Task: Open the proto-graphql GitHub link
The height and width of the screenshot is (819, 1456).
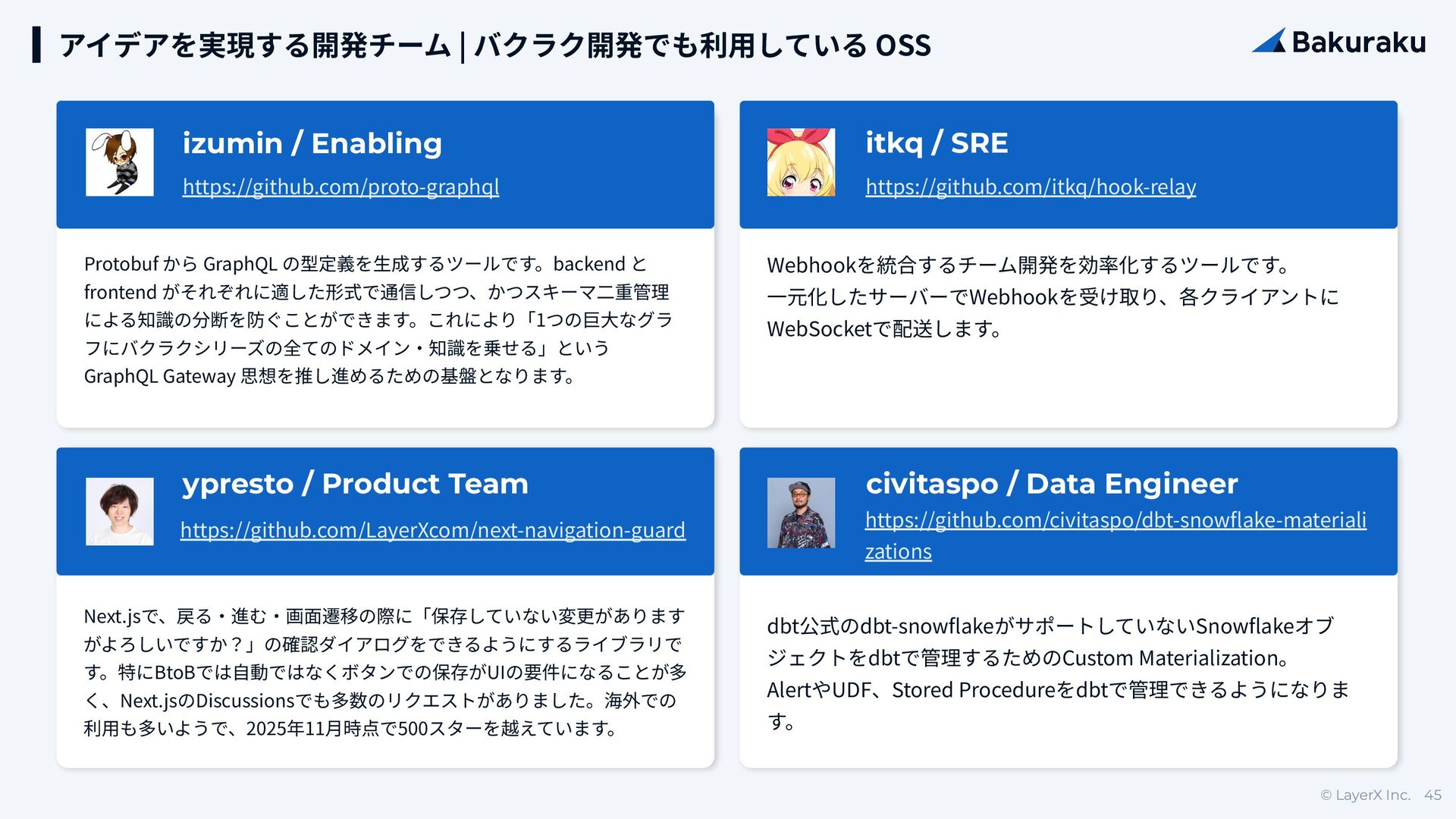Action: click(340, 187)
